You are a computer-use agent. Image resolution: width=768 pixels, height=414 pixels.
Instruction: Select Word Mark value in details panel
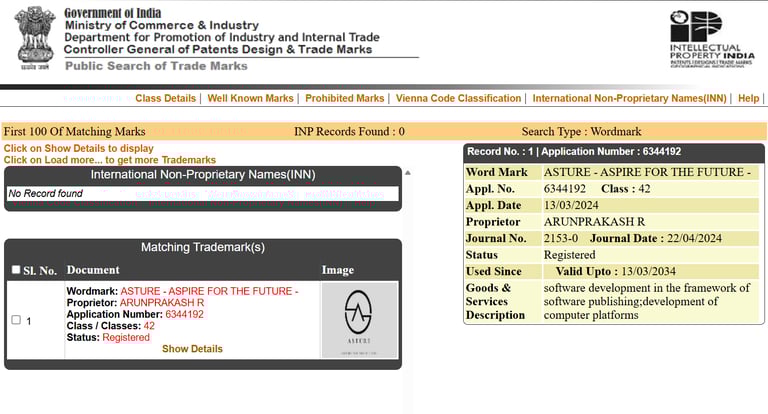click(x=647, y=172)
